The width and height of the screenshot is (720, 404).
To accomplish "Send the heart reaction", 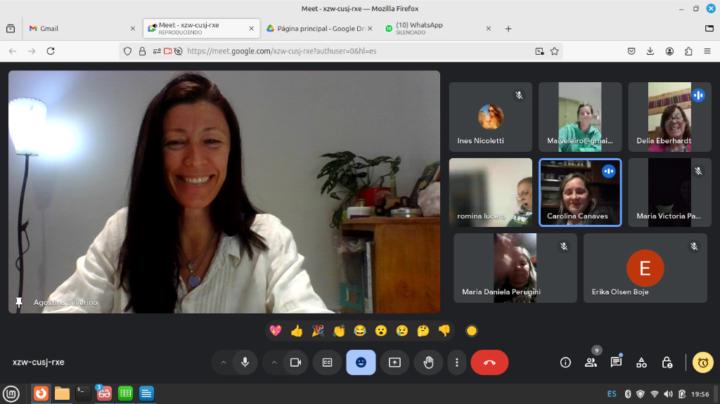I will click(275, 330).
